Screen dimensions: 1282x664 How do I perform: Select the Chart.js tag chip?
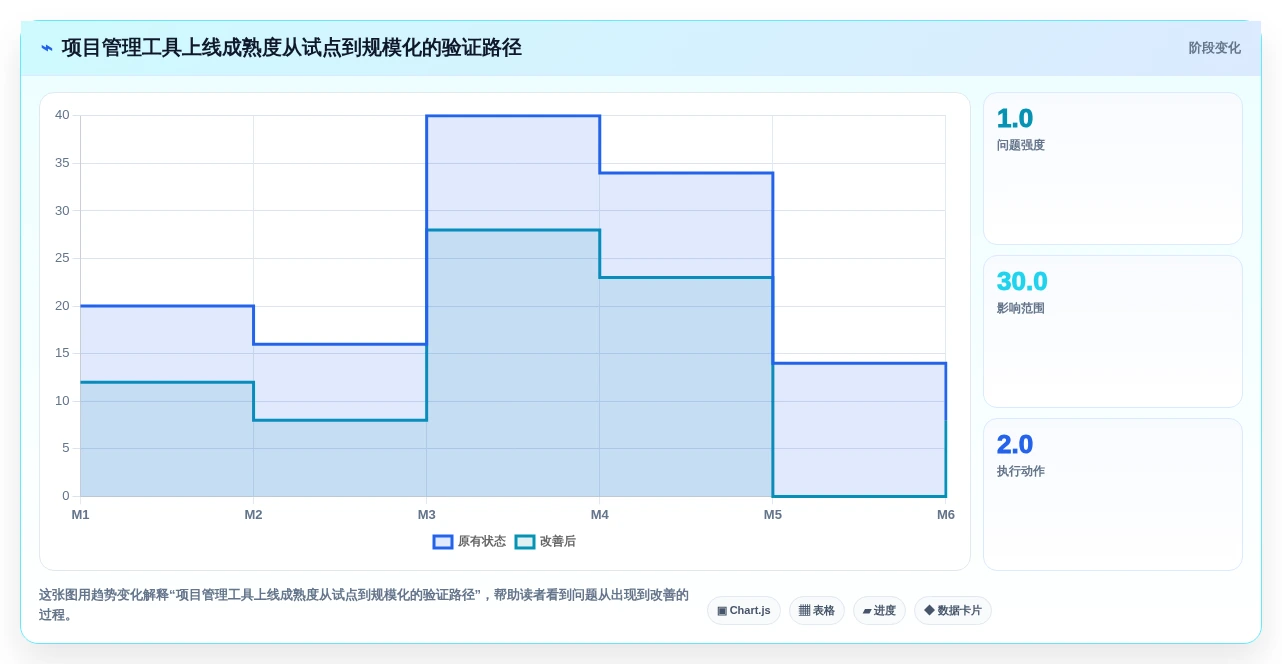point(743,610)
